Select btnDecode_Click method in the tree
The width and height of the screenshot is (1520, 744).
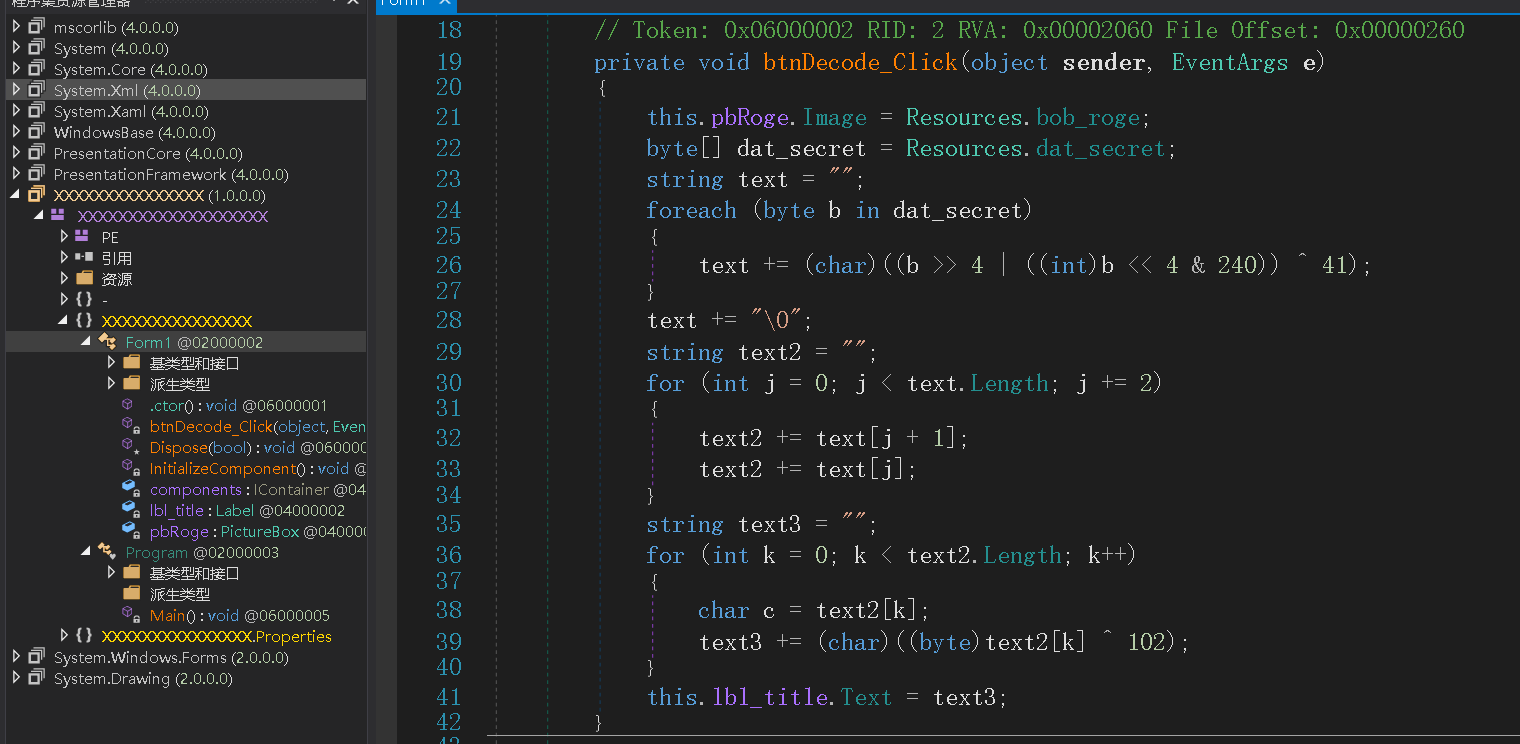257,426
